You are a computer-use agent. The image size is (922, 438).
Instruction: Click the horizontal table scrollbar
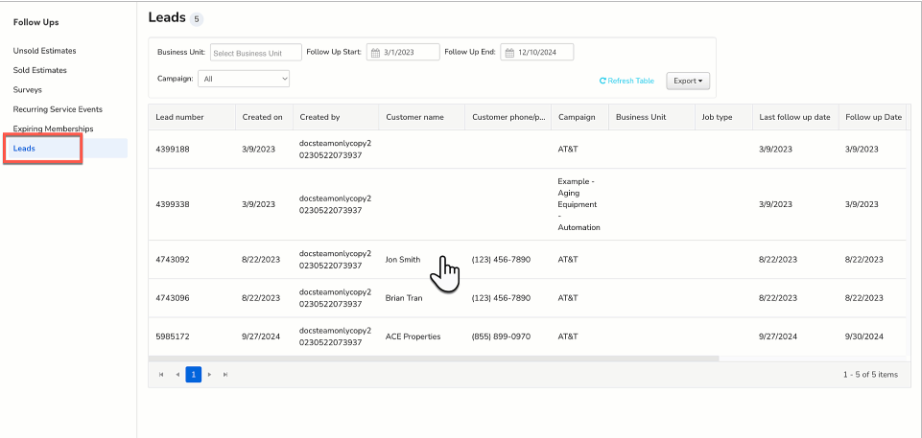[x=433, y=358]
